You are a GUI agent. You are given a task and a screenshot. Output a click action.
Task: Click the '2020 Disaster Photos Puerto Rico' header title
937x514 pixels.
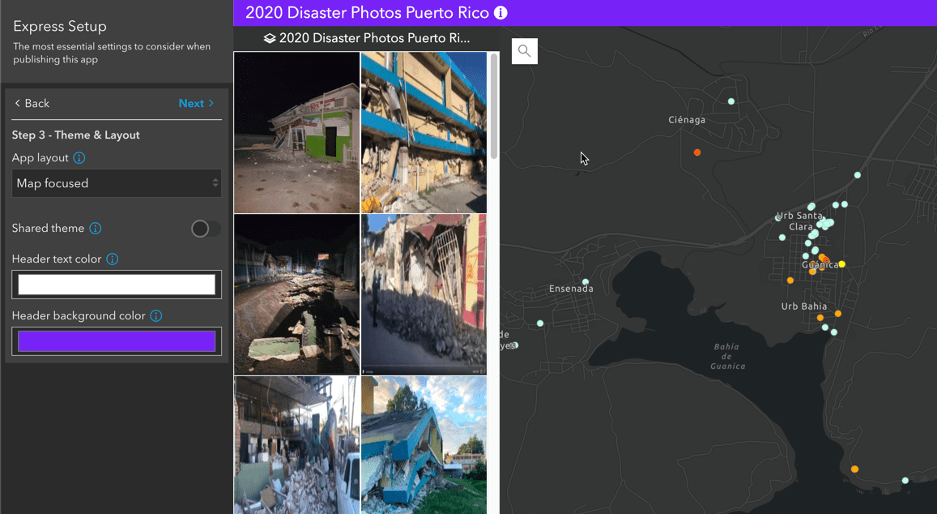click(367, 13)
